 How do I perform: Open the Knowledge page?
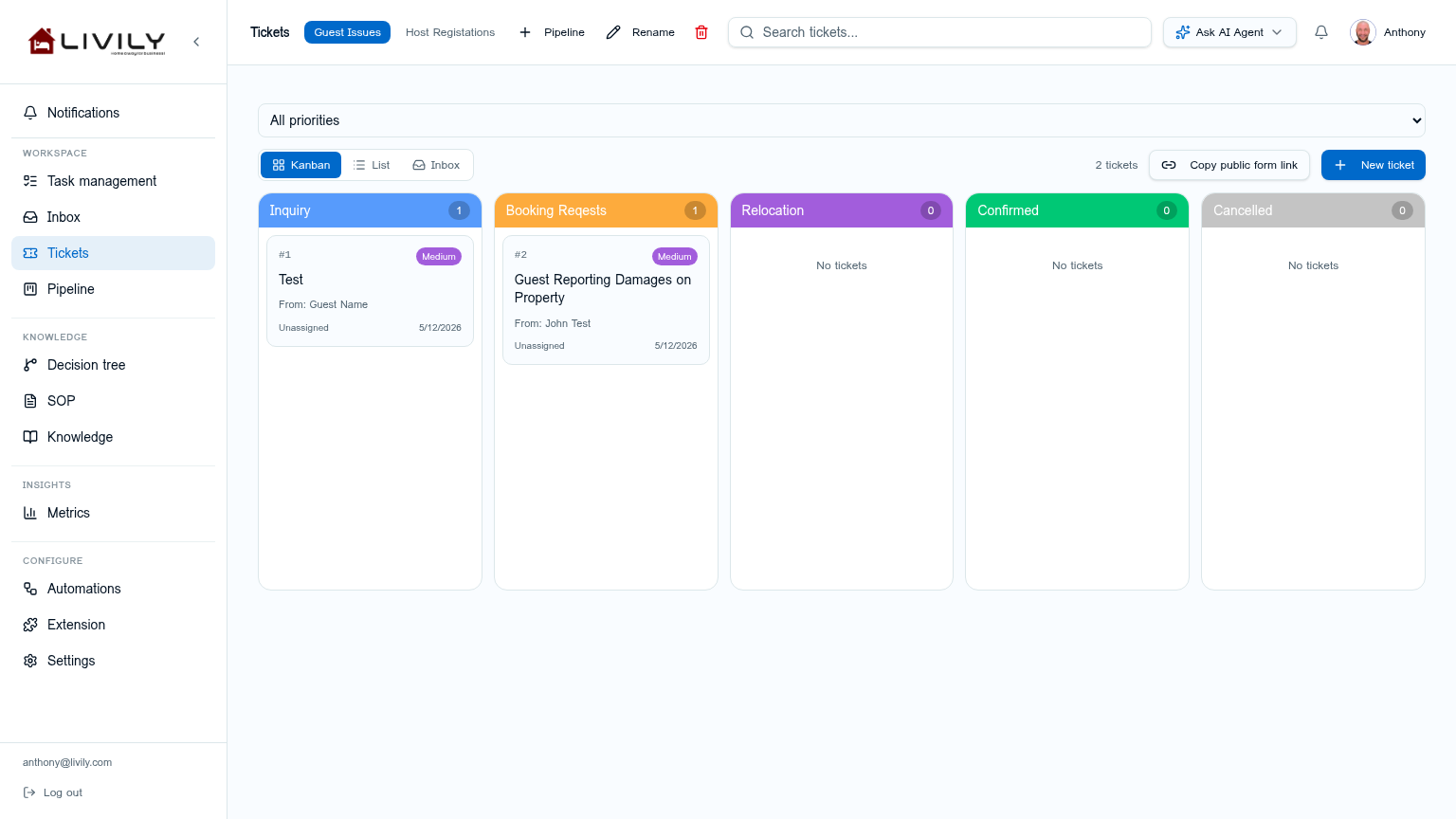pos(113,437)
